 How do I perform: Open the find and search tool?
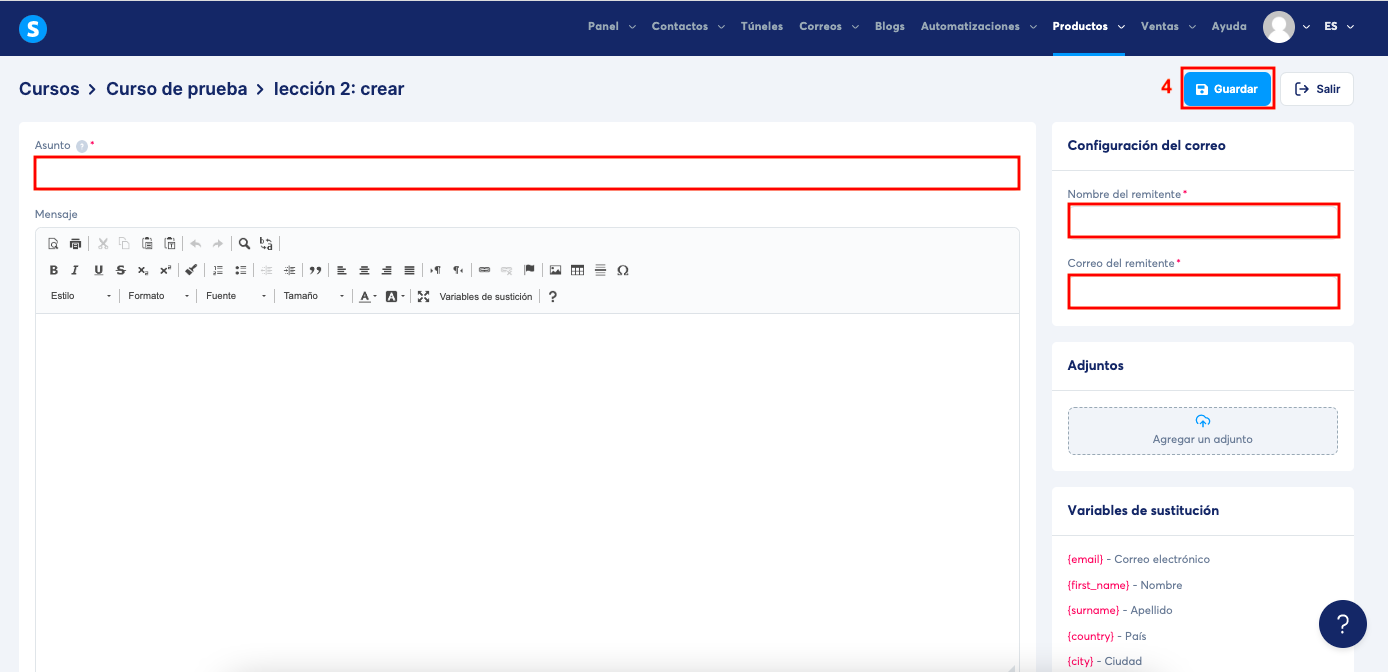[x=244, y=243]
